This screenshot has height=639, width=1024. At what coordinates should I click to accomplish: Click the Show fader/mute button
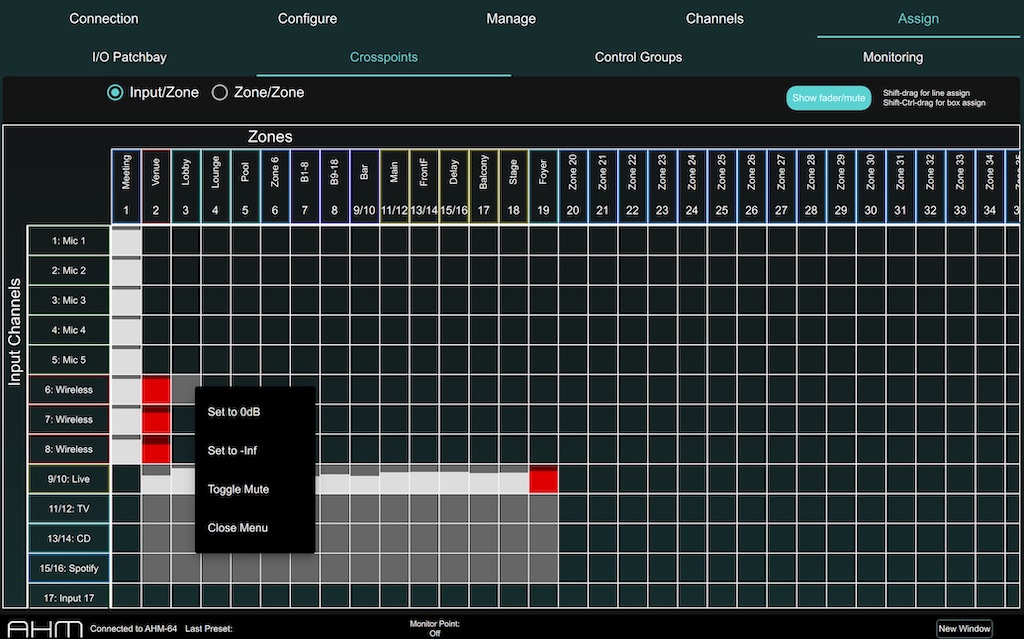(x=829, y=98)
